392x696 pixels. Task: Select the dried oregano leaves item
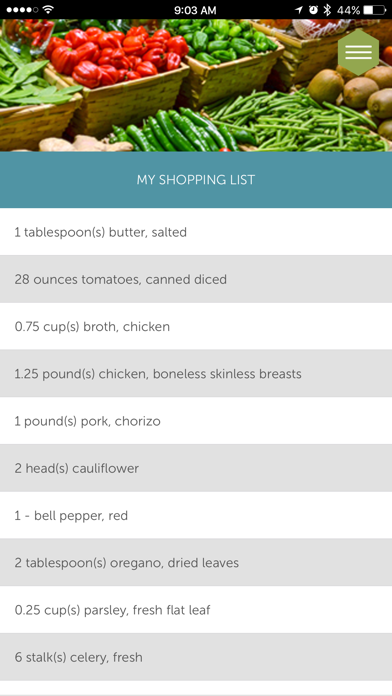tap(196, 563)
